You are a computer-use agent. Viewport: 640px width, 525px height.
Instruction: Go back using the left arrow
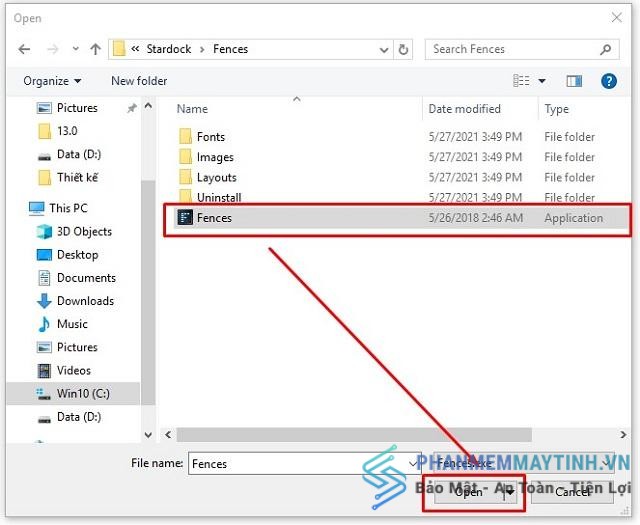(24, 49)
